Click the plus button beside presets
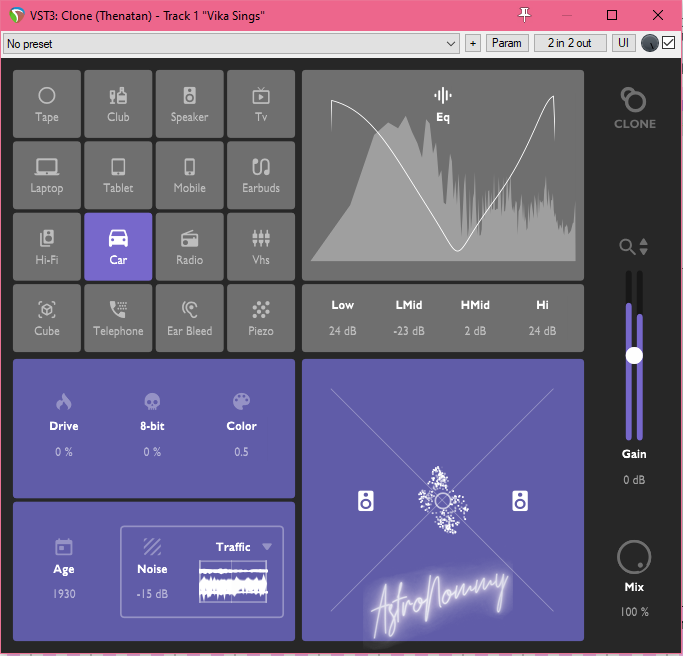 (x=473, y=44)
